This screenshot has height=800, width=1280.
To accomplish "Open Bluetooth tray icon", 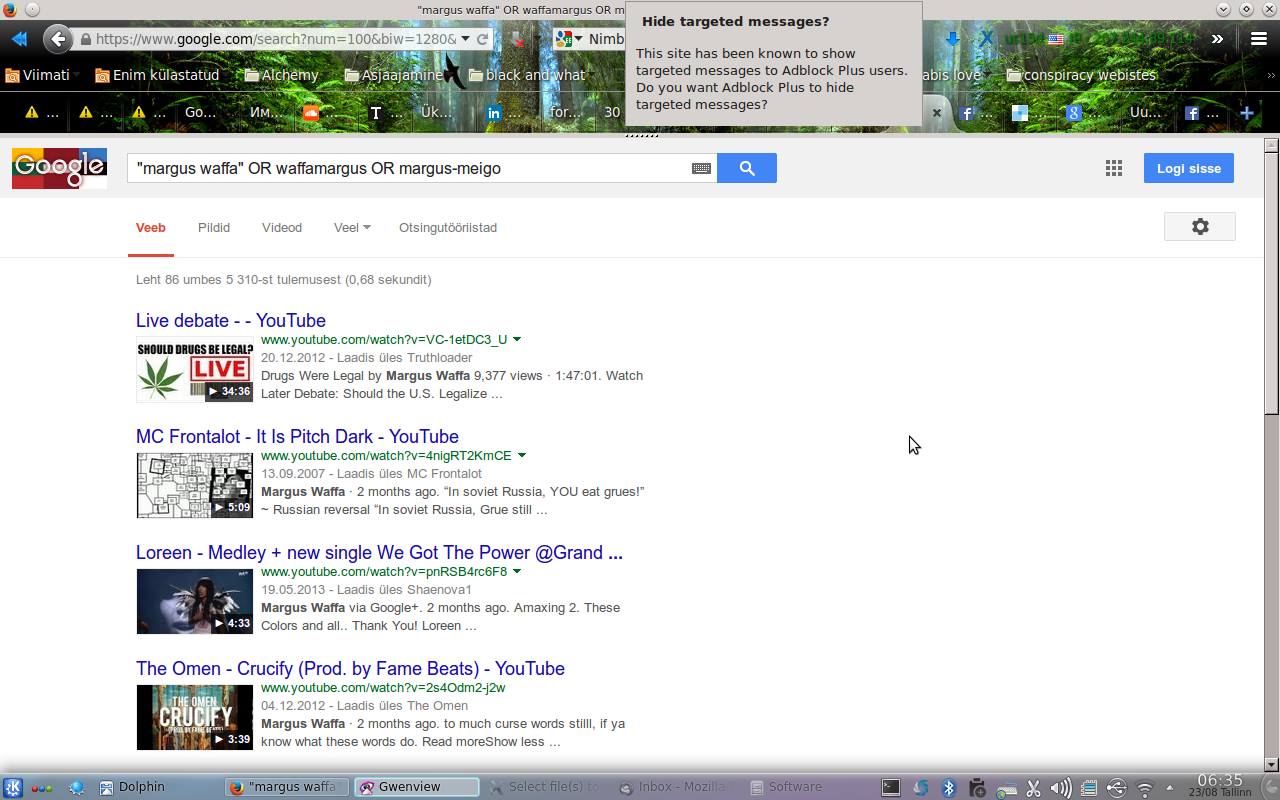I will coord(948,788).
